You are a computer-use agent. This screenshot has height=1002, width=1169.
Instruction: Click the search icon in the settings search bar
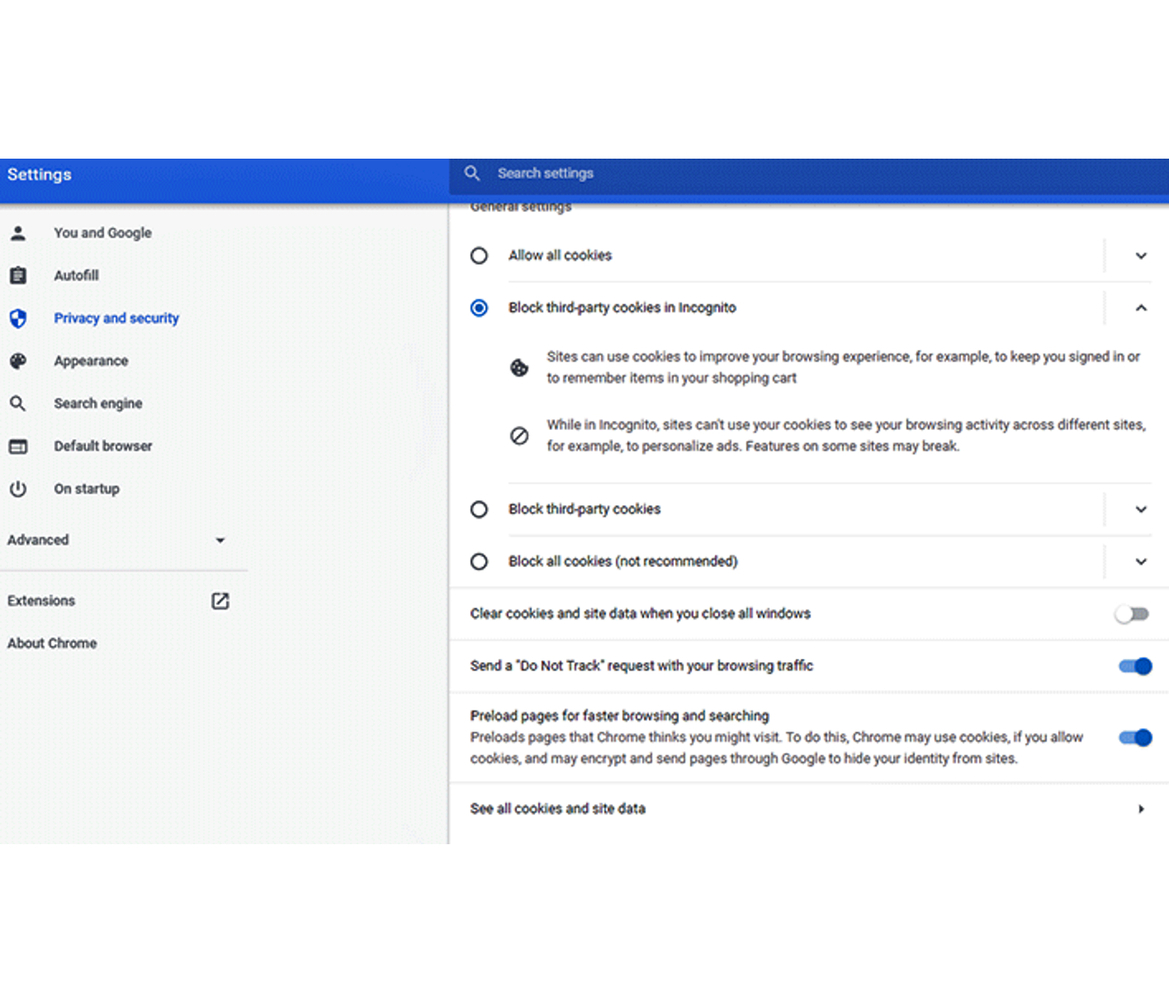point(472,173)
